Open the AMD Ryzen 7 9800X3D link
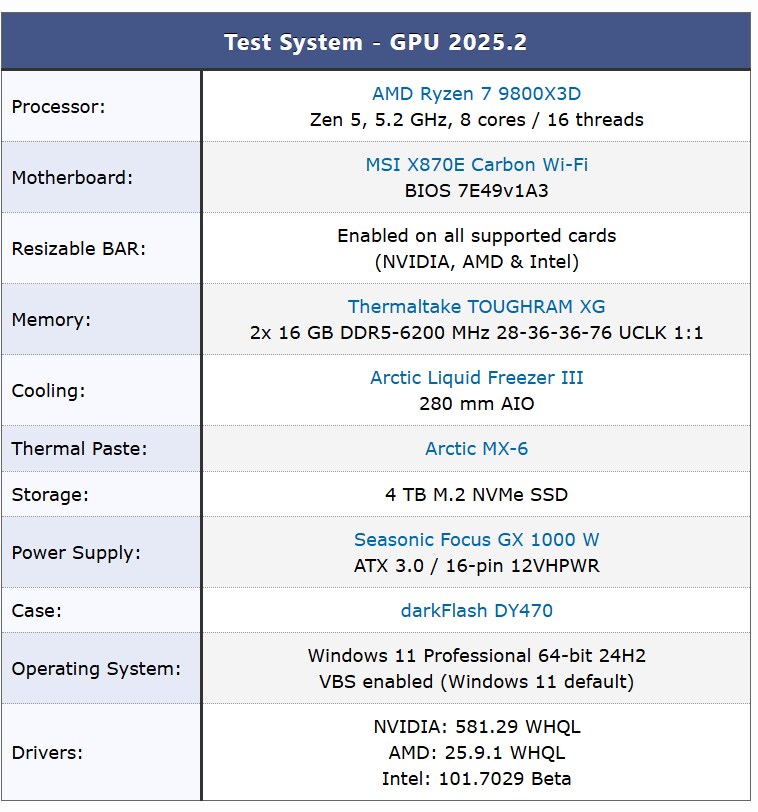The image size is (758, 812). (x=476, y=94)
